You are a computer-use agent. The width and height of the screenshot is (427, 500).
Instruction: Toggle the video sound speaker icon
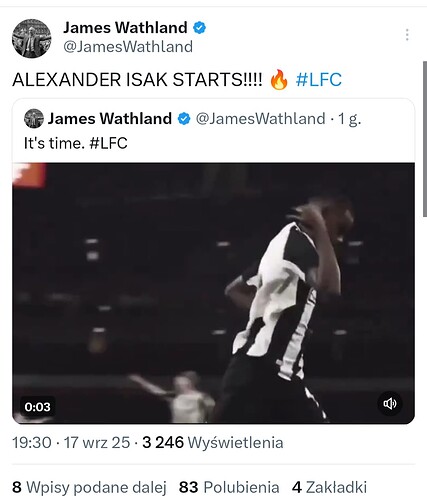pyautogui.click(x=390, y=404)
